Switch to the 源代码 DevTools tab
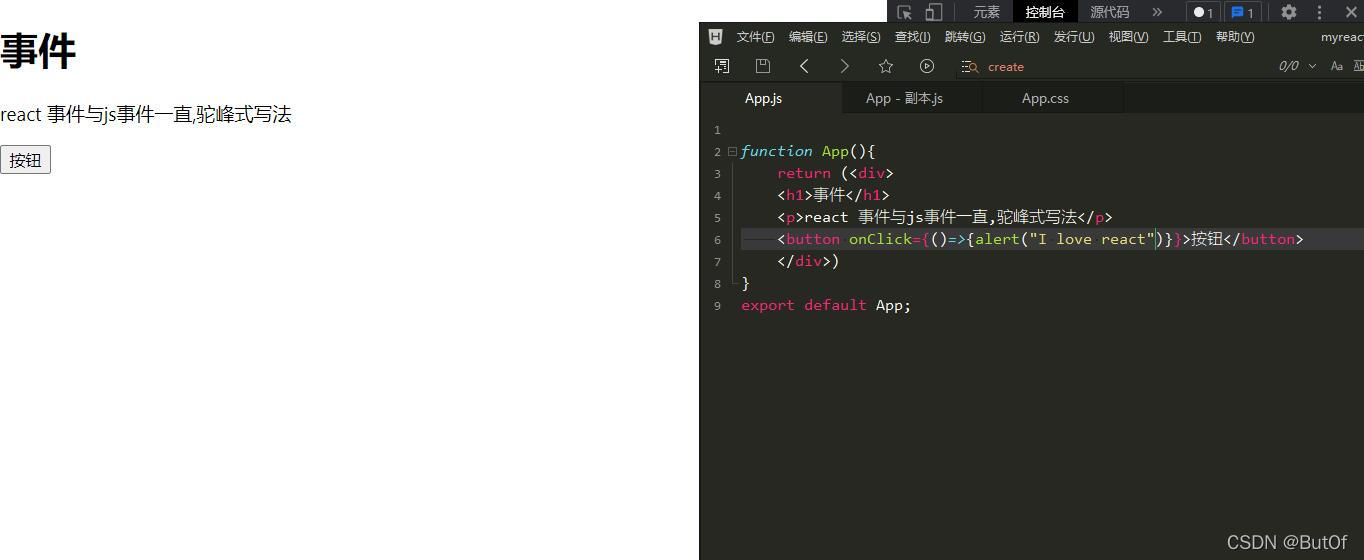This screenshot has width=1364, height=560. pos(1109,12)
